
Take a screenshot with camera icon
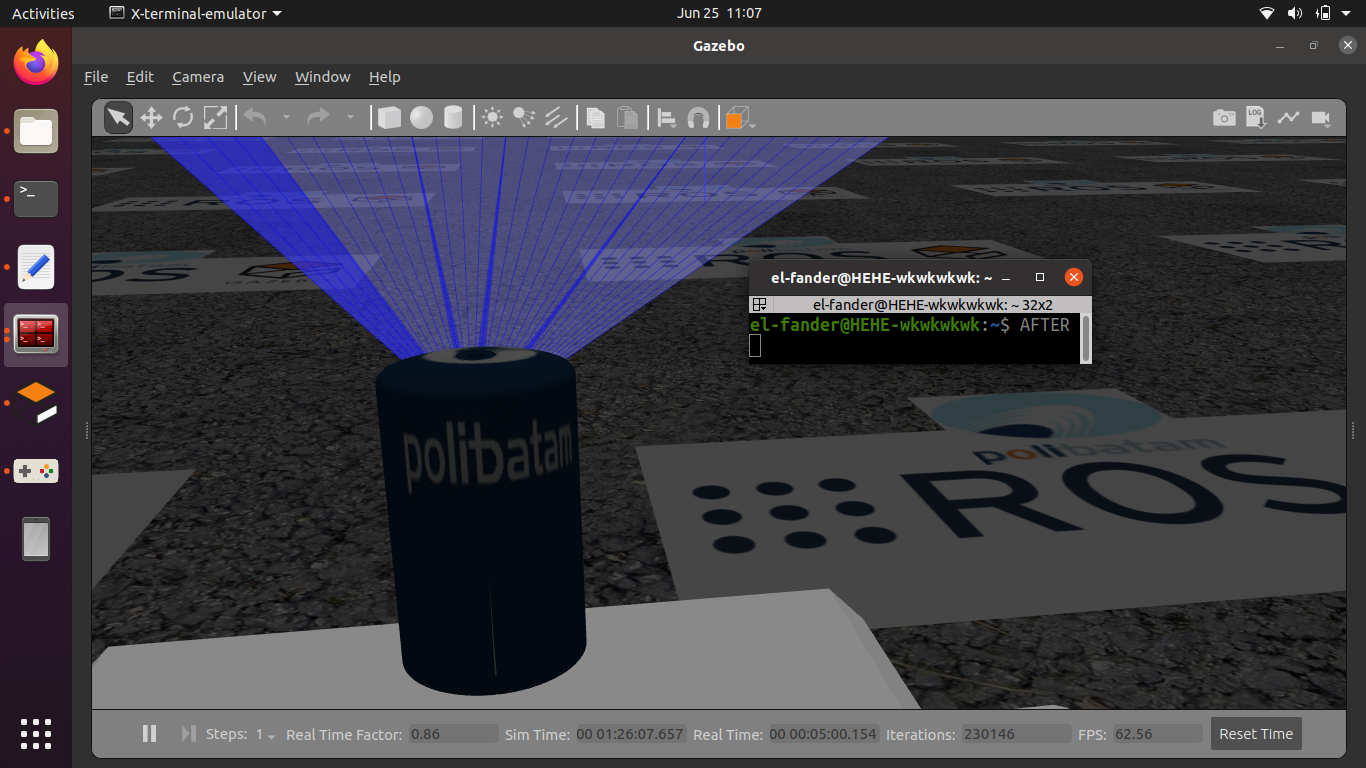(1224, 118)
